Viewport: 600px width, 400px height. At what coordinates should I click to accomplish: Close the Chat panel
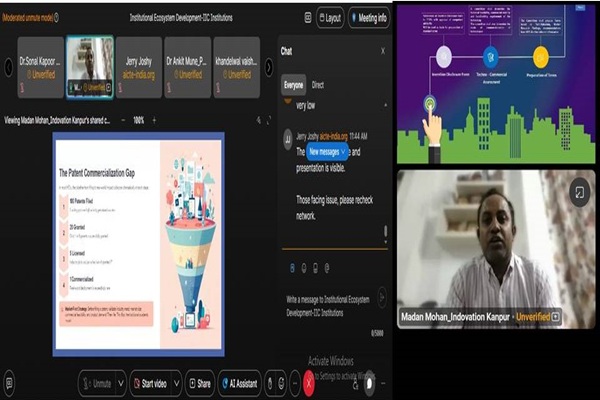[x=382, y=50]
